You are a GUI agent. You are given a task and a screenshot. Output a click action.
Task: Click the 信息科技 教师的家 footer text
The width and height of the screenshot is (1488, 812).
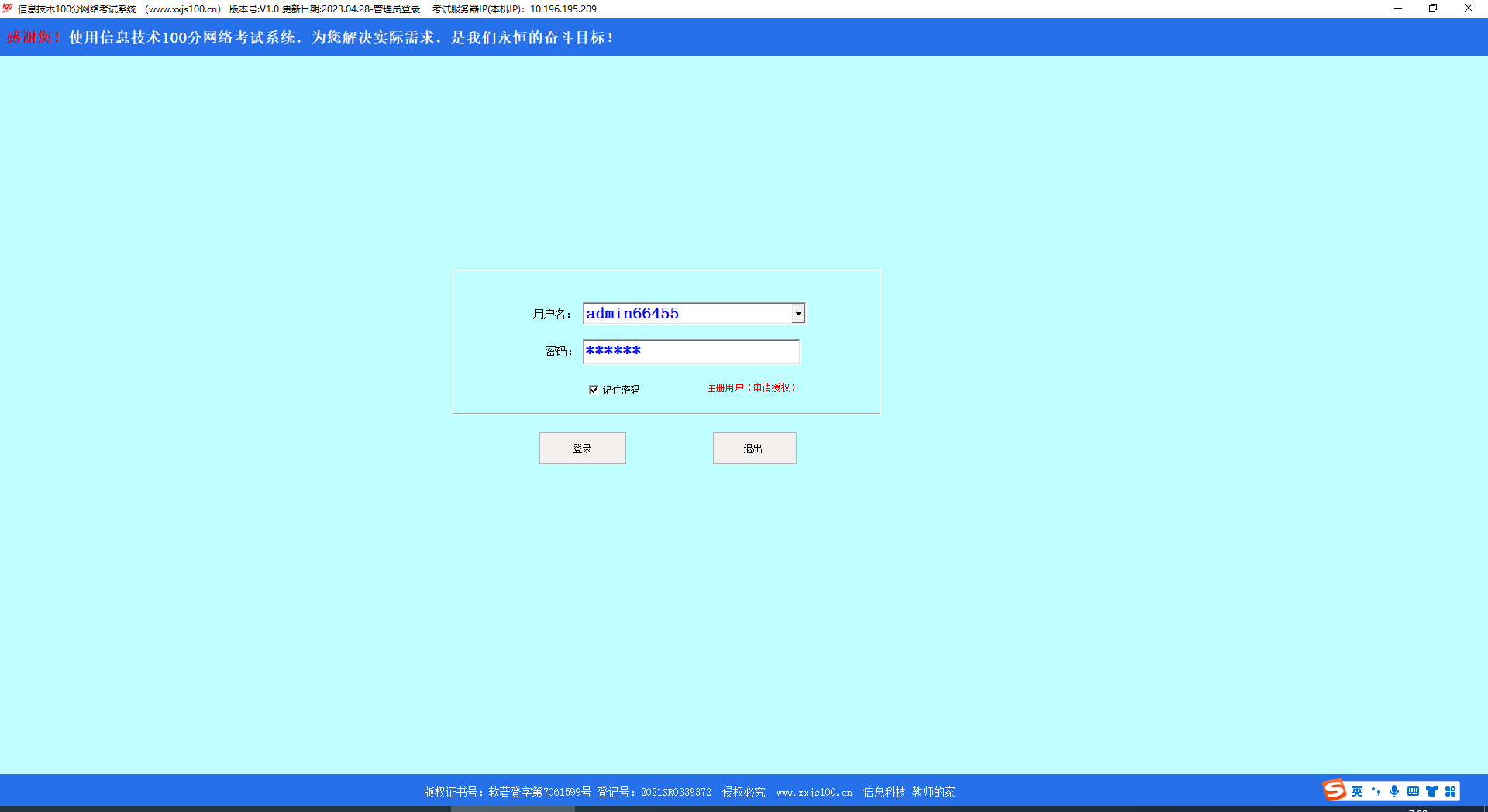(909, 792)
